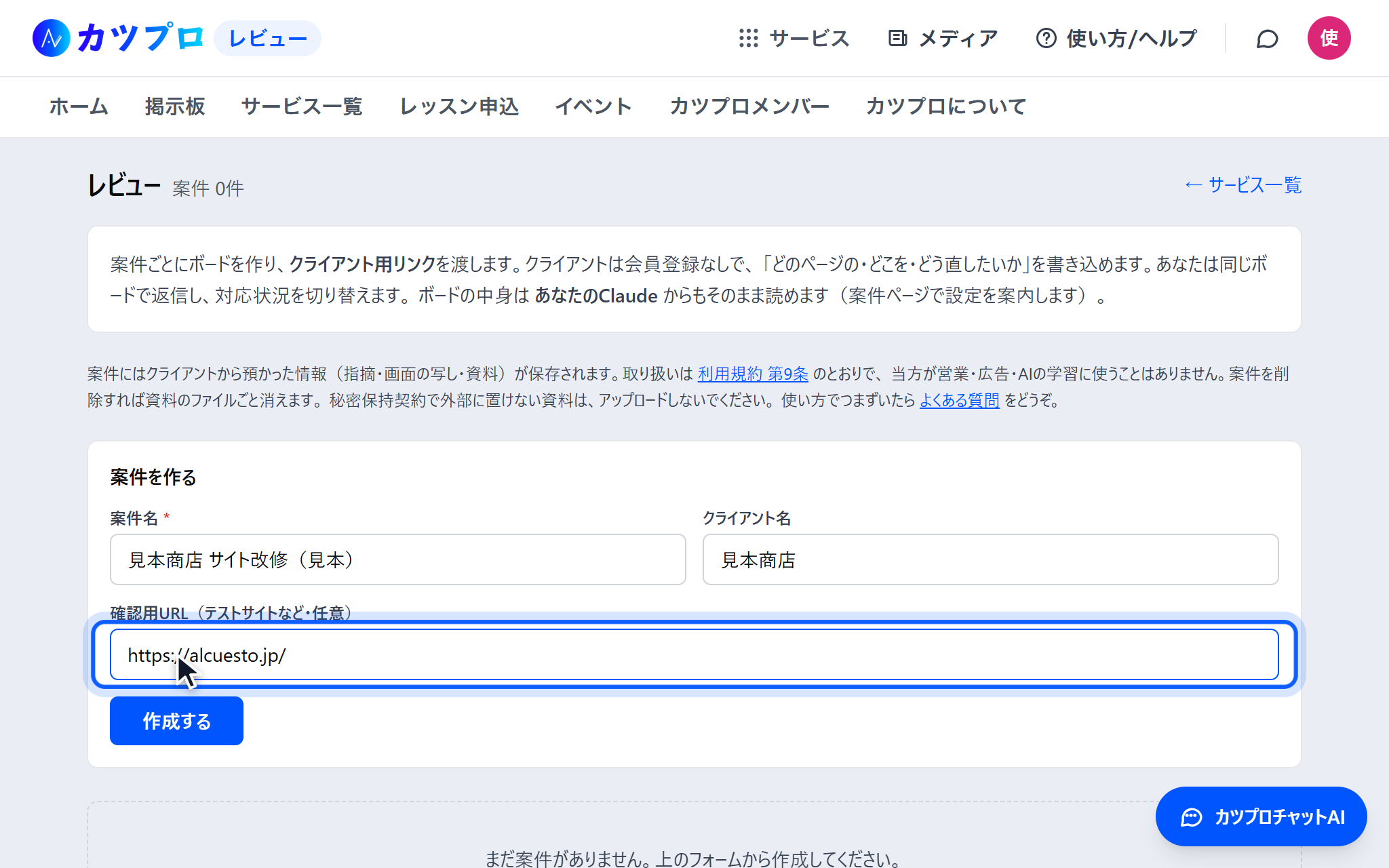Viewport: 1389px width, 868px height.
Task: Open カツプロについて tab
Action: (x=946, y=106)
